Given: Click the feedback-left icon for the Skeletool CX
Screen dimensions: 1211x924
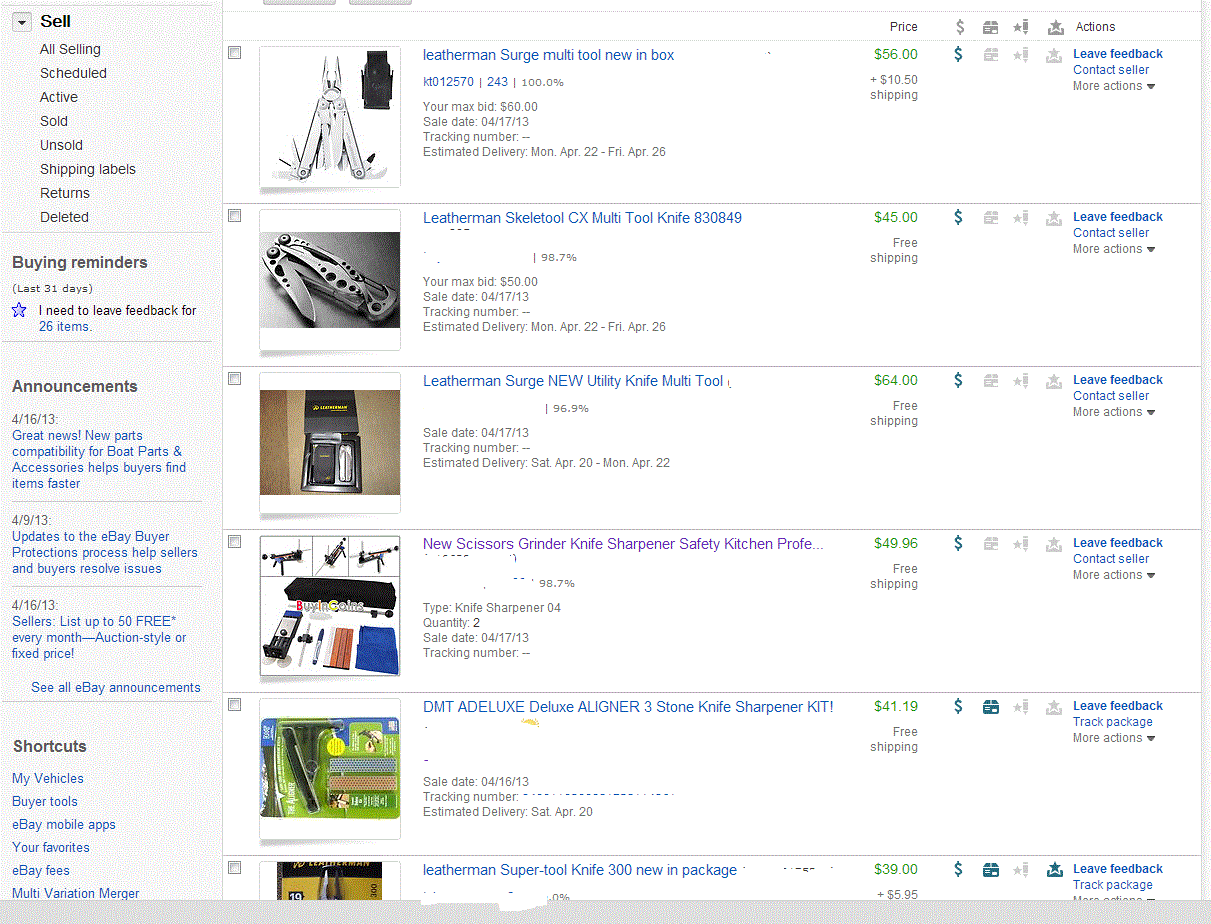Looking at the screenshot, I should (1020, 217).
